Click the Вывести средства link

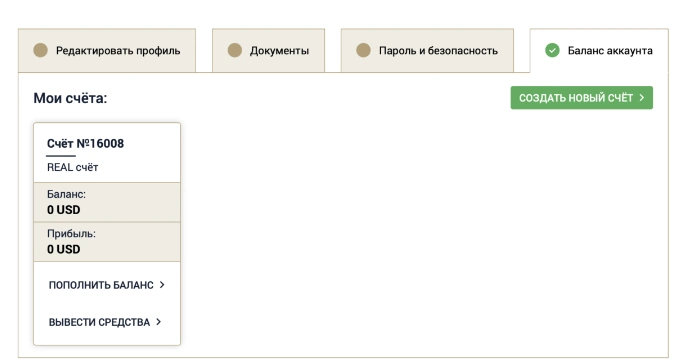[x=105, y=322]
